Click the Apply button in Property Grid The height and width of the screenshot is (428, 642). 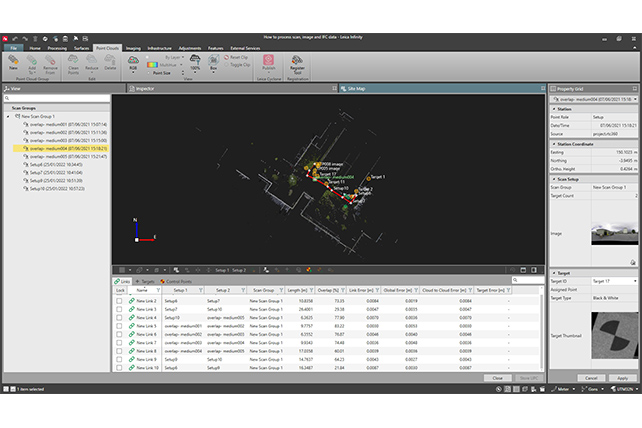pyautogui.click(x=621, y=378)
